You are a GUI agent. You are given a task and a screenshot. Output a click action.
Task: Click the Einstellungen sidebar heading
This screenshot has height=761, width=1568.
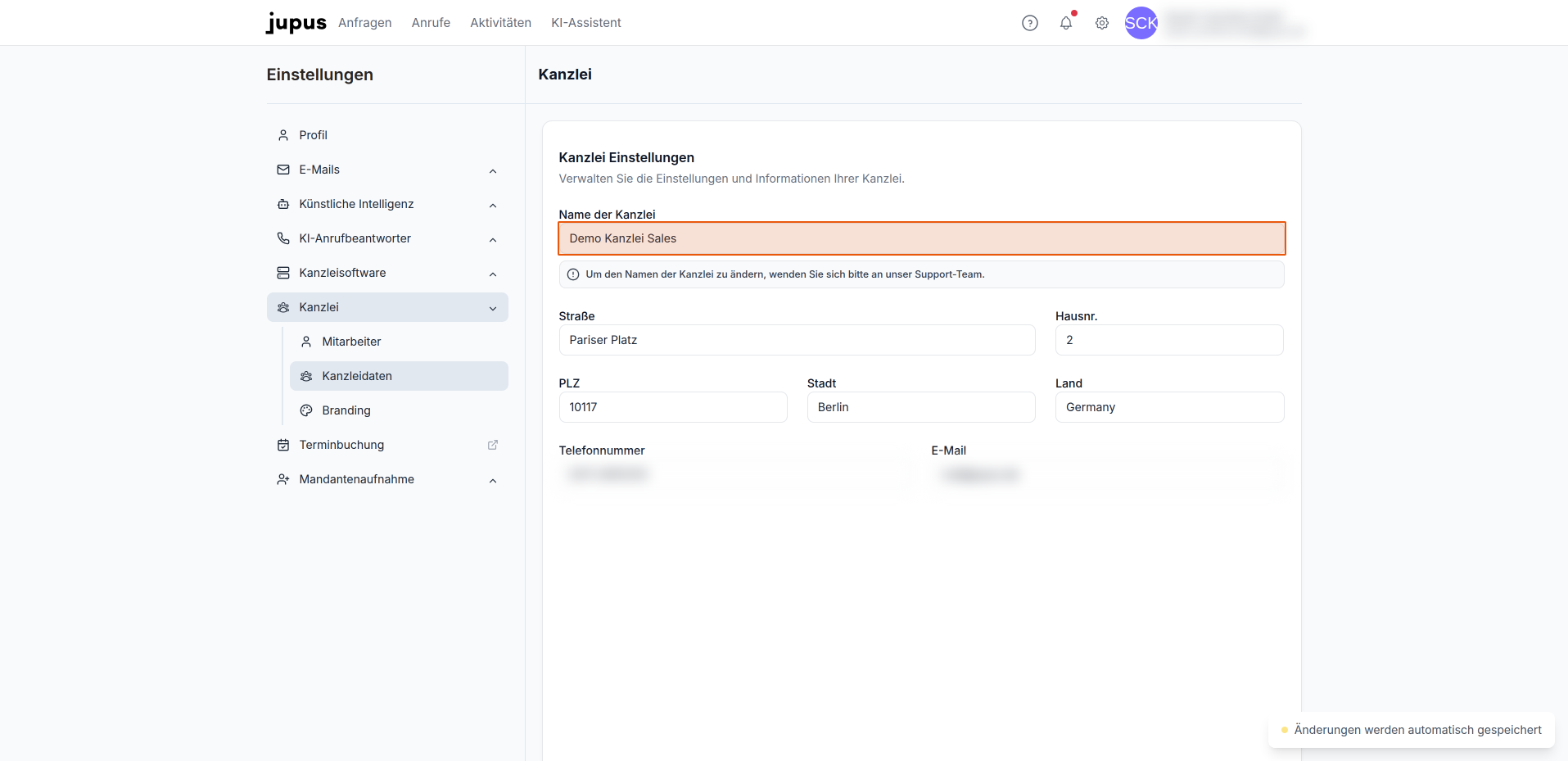click(320, 75)
